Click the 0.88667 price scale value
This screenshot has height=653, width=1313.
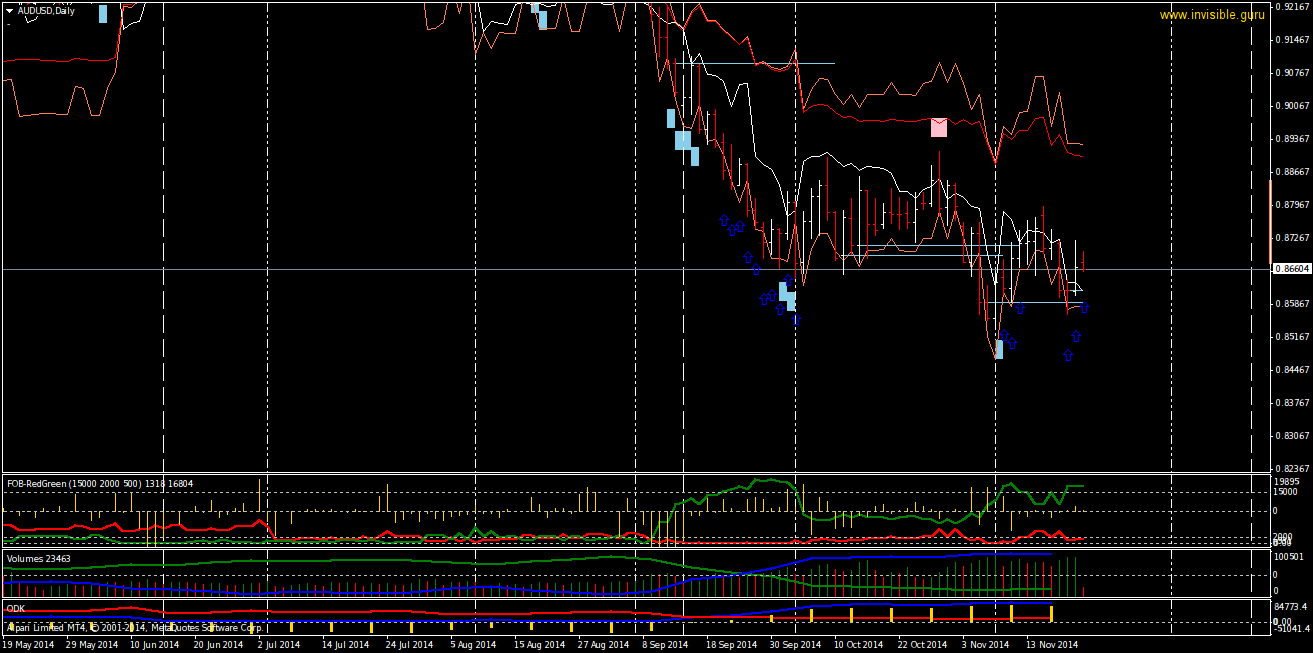click(x=1292, y=171)
